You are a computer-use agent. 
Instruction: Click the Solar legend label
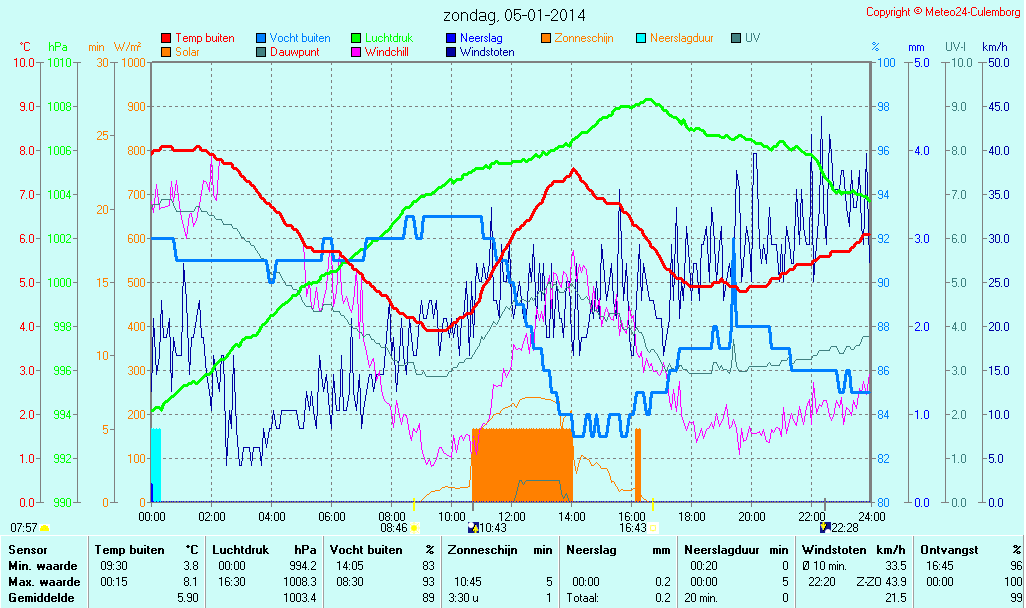point(187,52)
